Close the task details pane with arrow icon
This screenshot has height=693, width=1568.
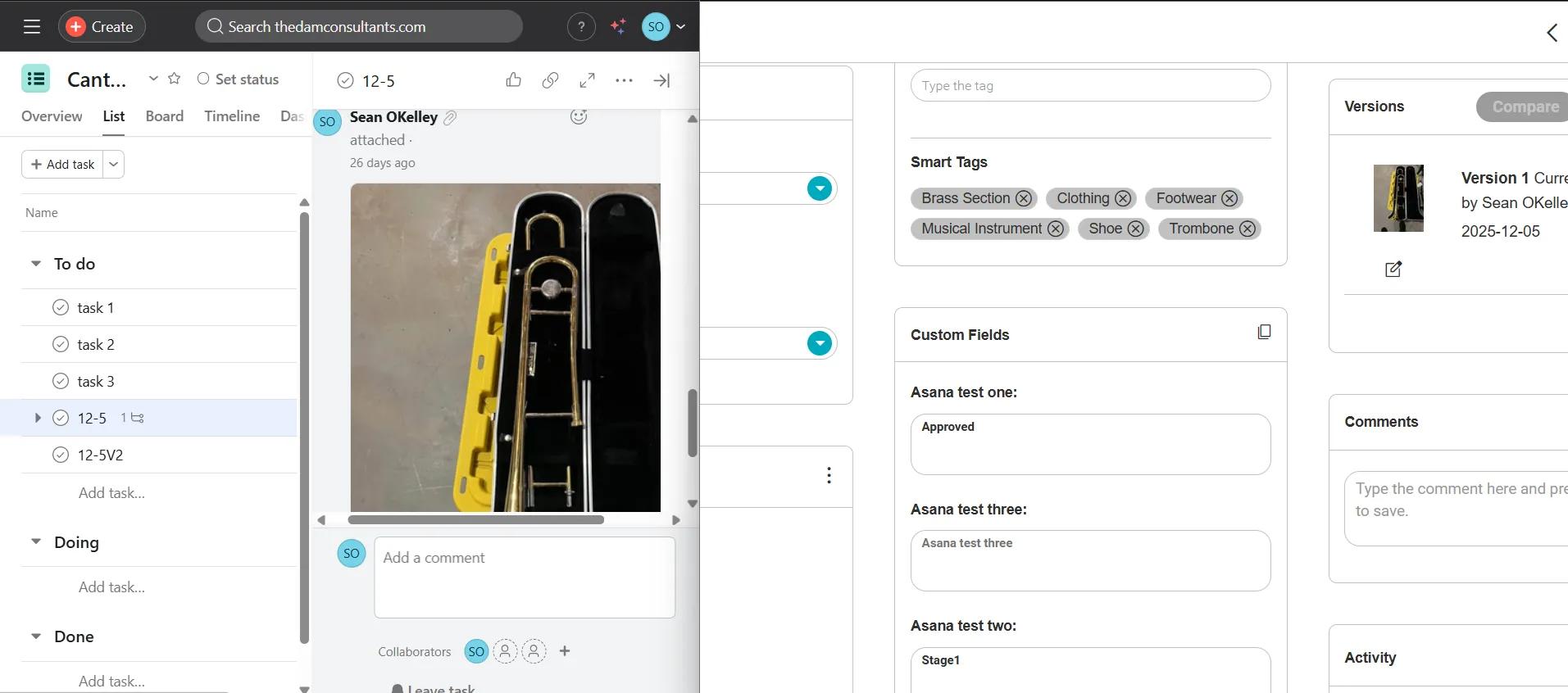click(x=661, y=80)
